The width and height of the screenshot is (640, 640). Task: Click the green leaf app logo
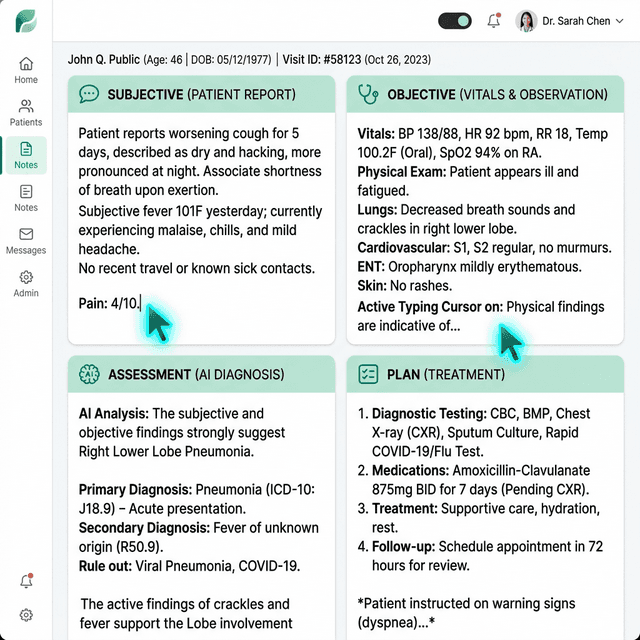tap(26, 21)
